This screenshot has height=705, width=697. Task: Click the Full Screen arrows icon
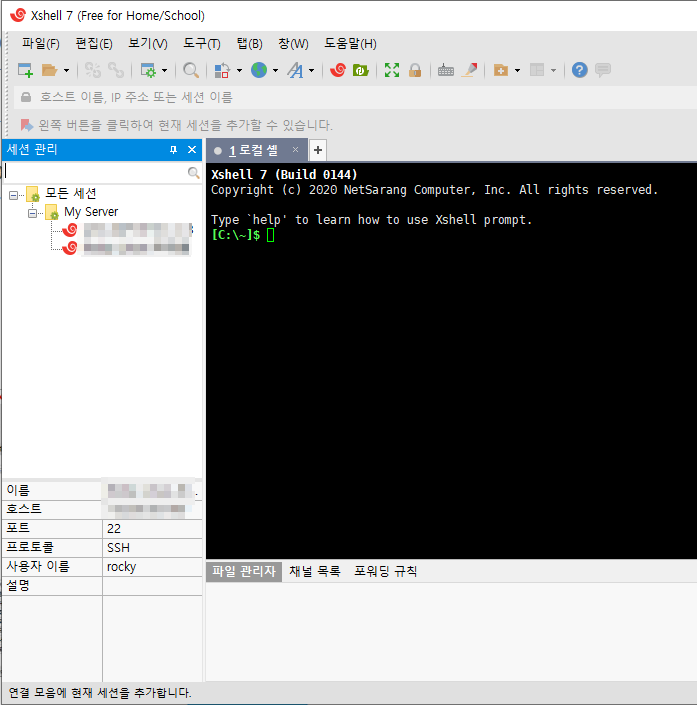pyautogui.click(x=392, y=70)
